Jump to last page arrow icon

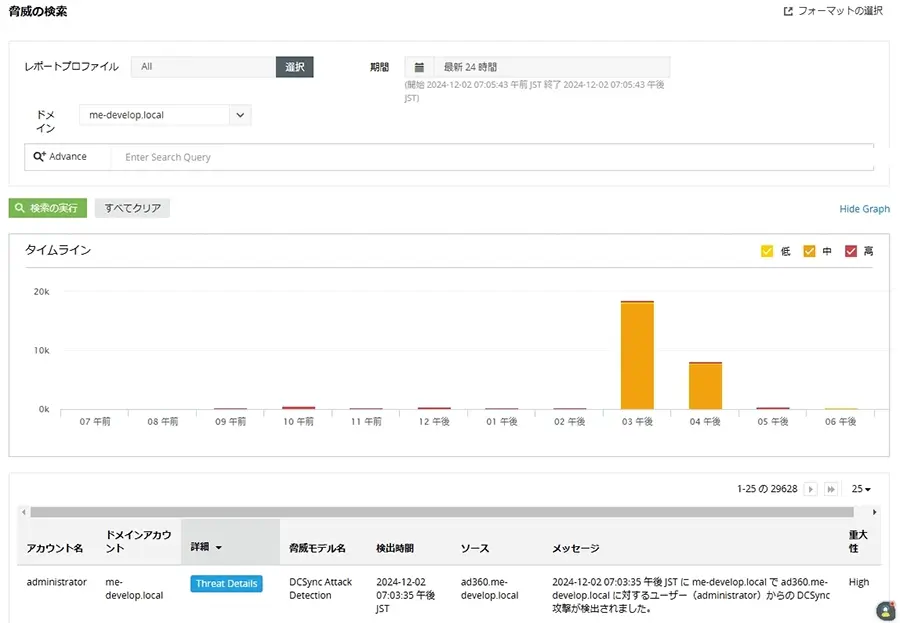(831, 489)
